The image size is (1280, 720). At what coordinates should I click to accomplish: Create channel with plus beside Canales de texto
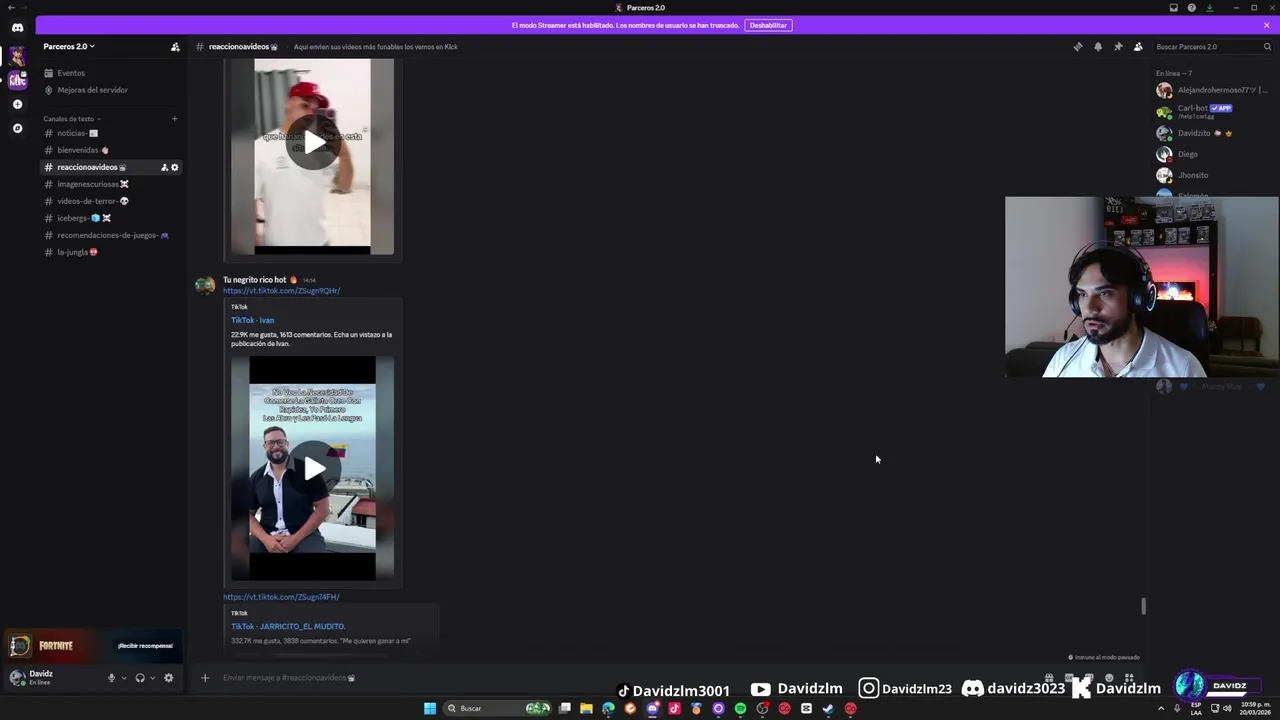pyautogui.click(x=174, y=119)
